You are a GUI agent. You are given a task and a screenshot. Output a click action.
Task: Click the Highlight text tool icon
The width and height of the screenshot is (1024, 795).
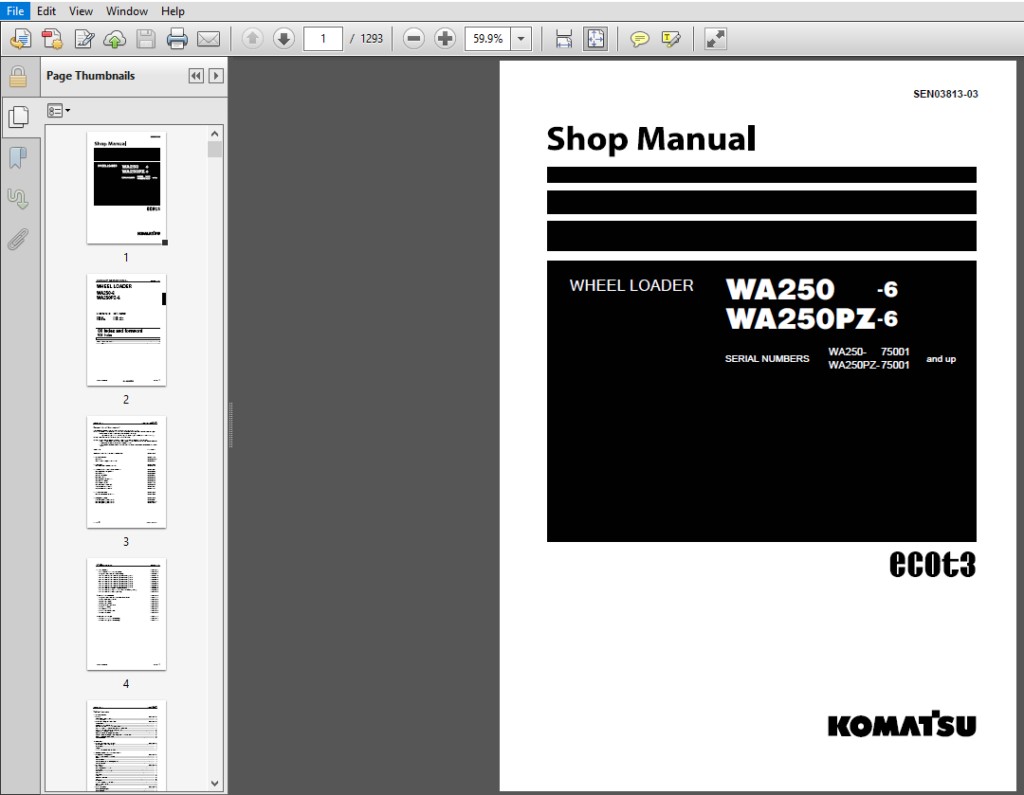671,39
